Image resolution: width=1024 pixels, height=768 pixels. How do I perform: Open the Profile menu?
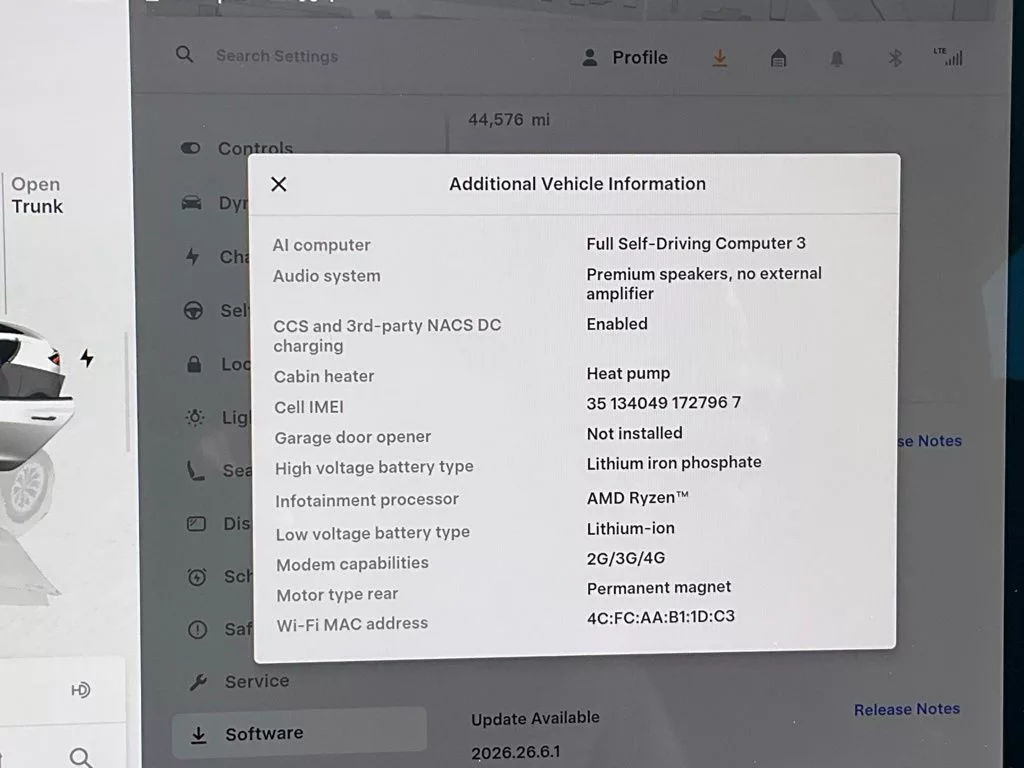(x=625, y=57)
